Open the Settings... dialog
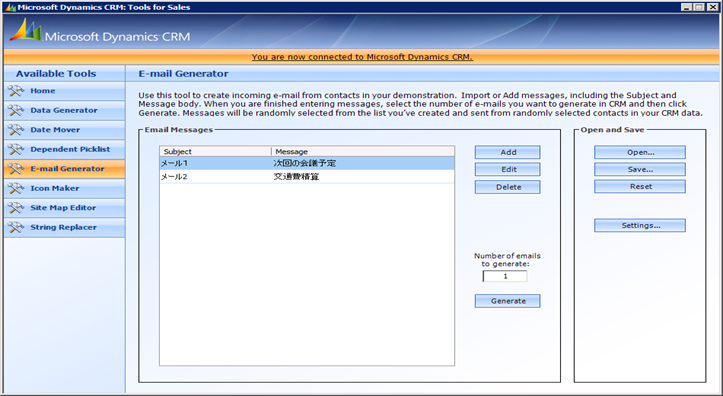The height and width of the screenshot is (396, 723). pyautogui.click(x=640, y=225)
